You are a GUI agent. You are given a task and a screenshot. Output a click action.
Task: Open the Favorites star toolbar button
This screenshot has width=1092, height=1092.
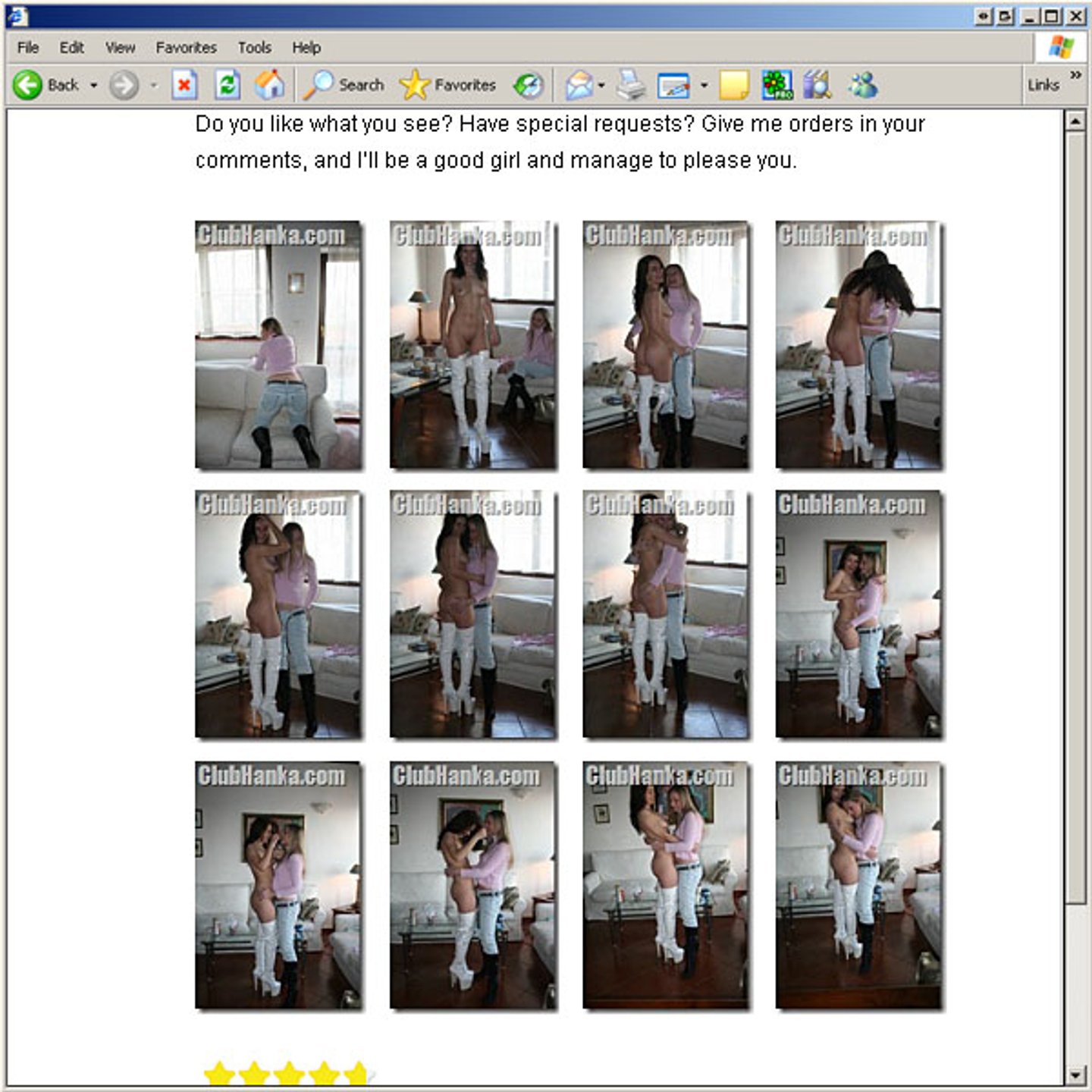(x=447, y=85)
